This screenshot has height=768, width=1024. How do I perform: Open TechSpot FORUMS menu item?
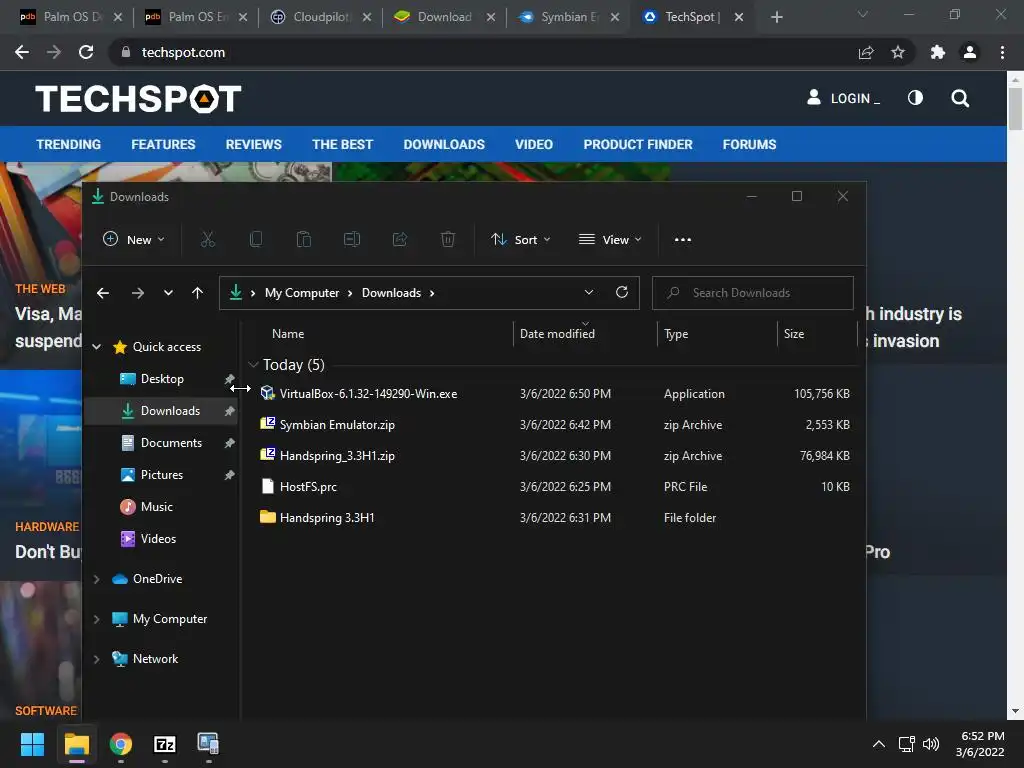pyautogui.click(x=749, y=144)
